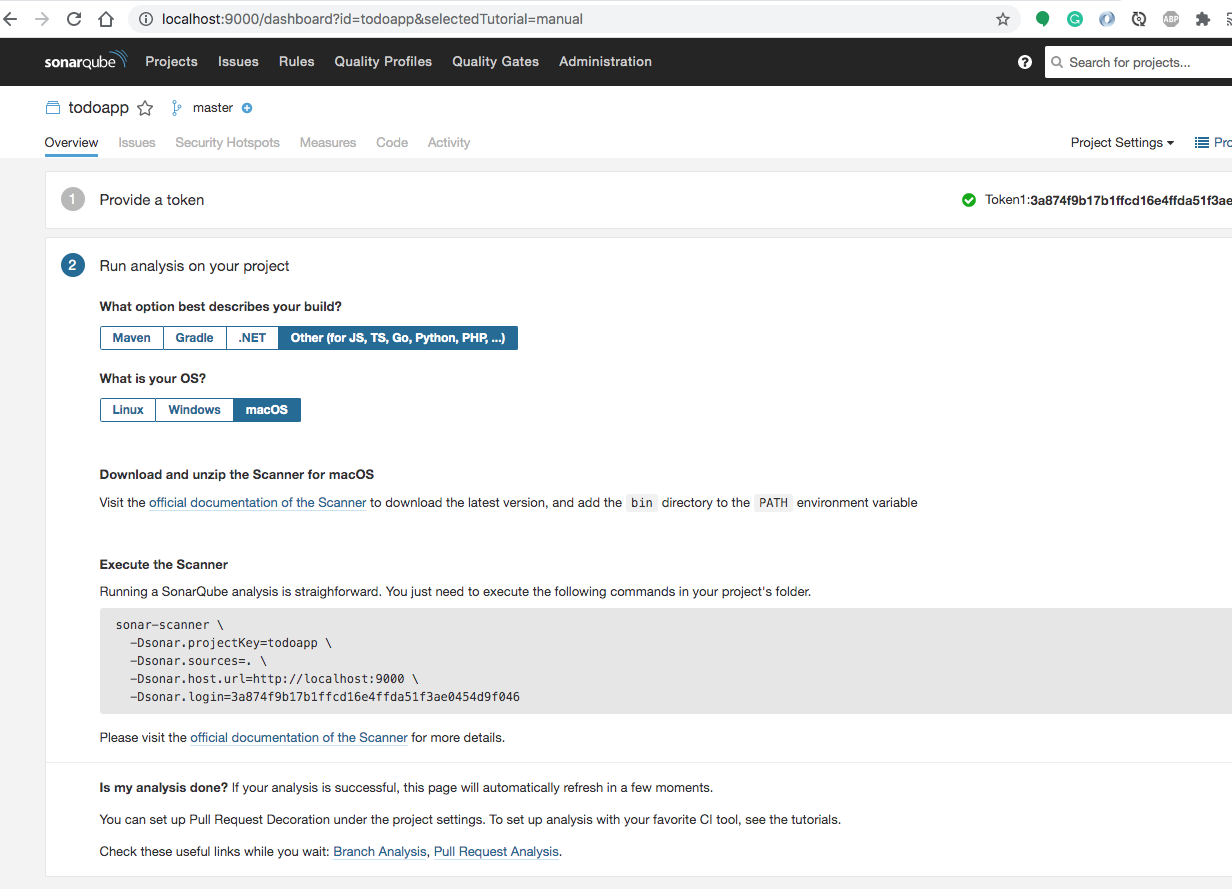The height and width of the screenshot is (889, 1232).
Task: Select the .NET build option
Action: (x=251, y=337)
